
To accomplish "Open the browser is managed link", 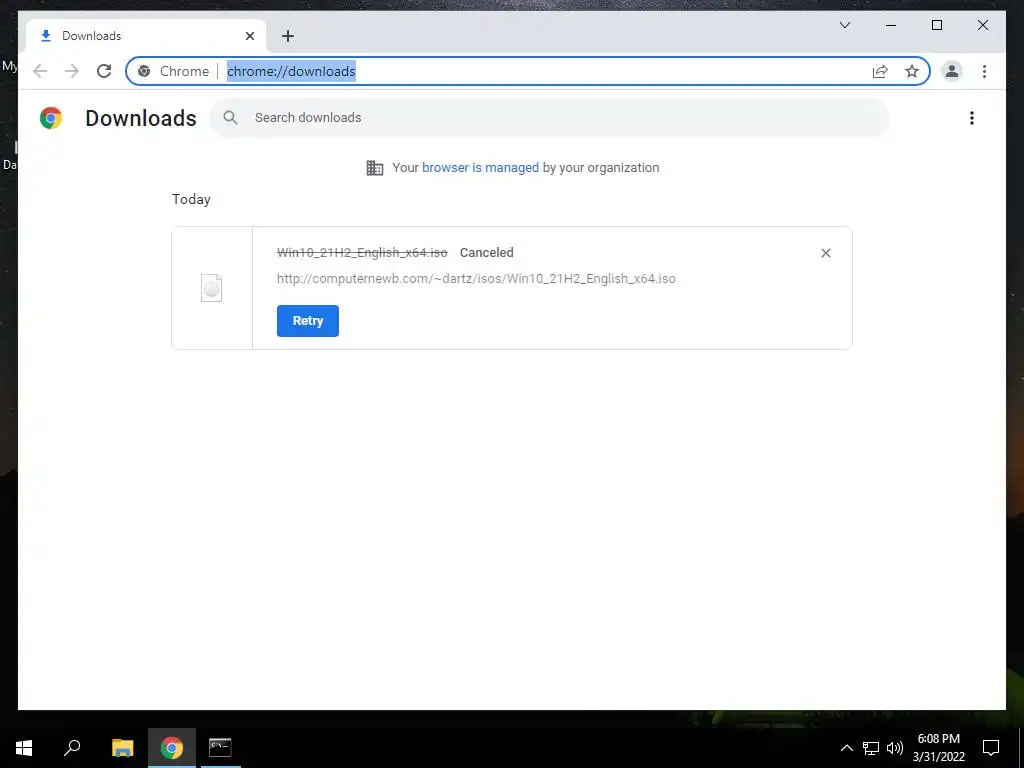I will pyautogui.click(x=480, y=168).
